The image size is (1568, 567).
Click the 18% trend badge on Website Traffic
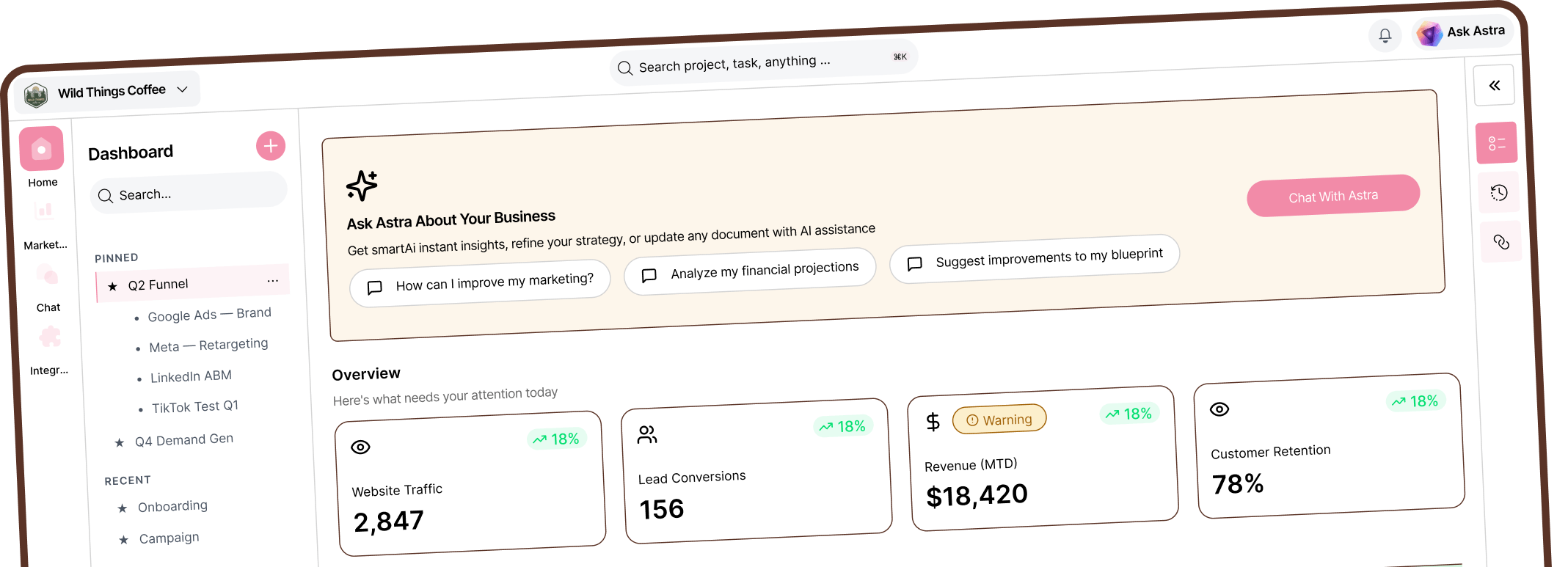557,439
